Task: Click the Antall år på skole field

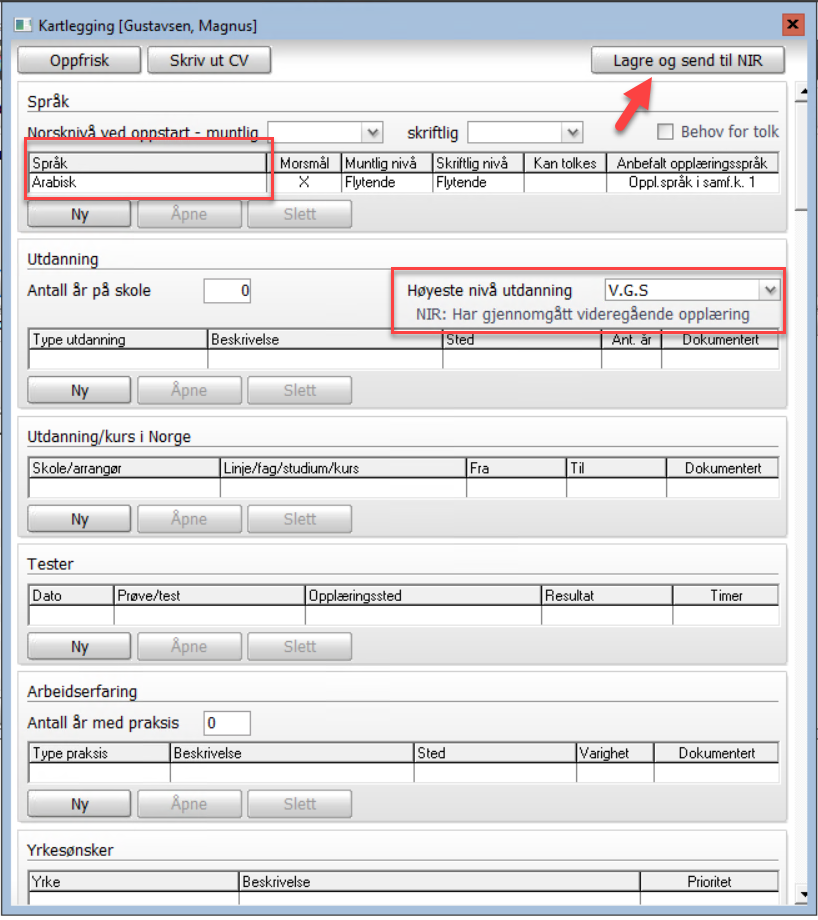Action: click(227, 291)
